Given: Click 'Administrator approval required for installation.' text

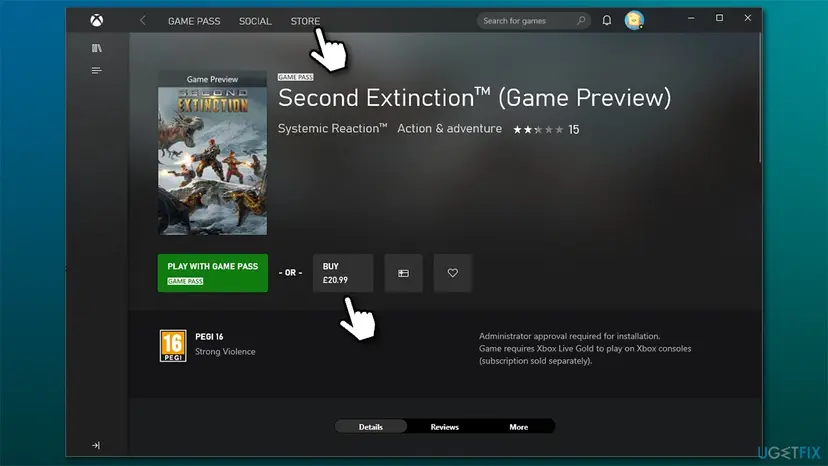Looking at the screenshot, I should click(569, 336).
